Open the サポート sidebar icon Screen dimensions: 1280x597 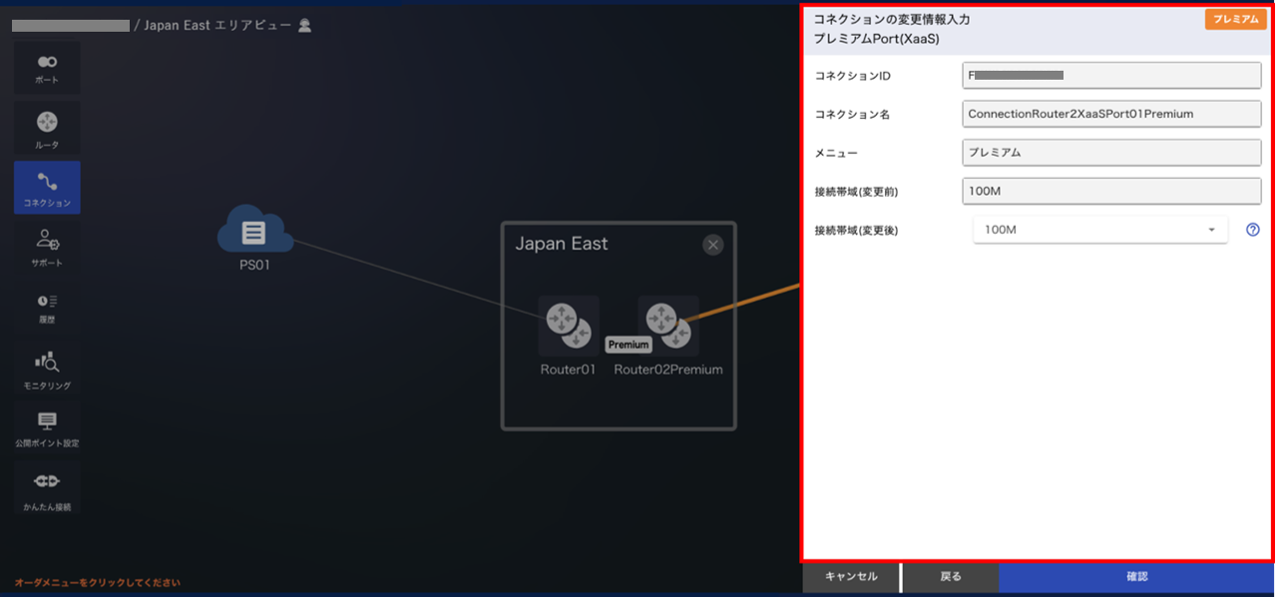47,247
